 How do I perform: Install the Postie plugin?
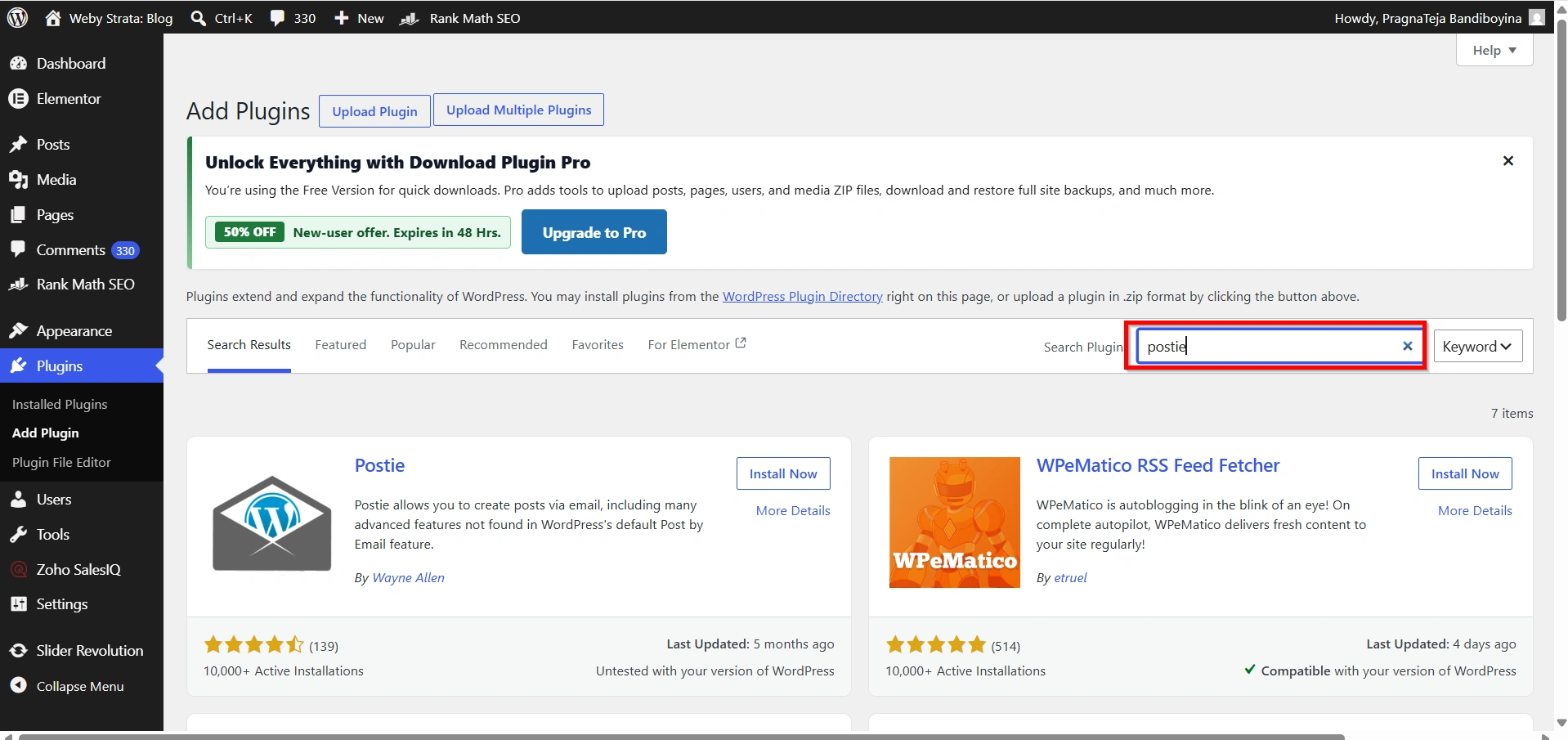point(783,473)
